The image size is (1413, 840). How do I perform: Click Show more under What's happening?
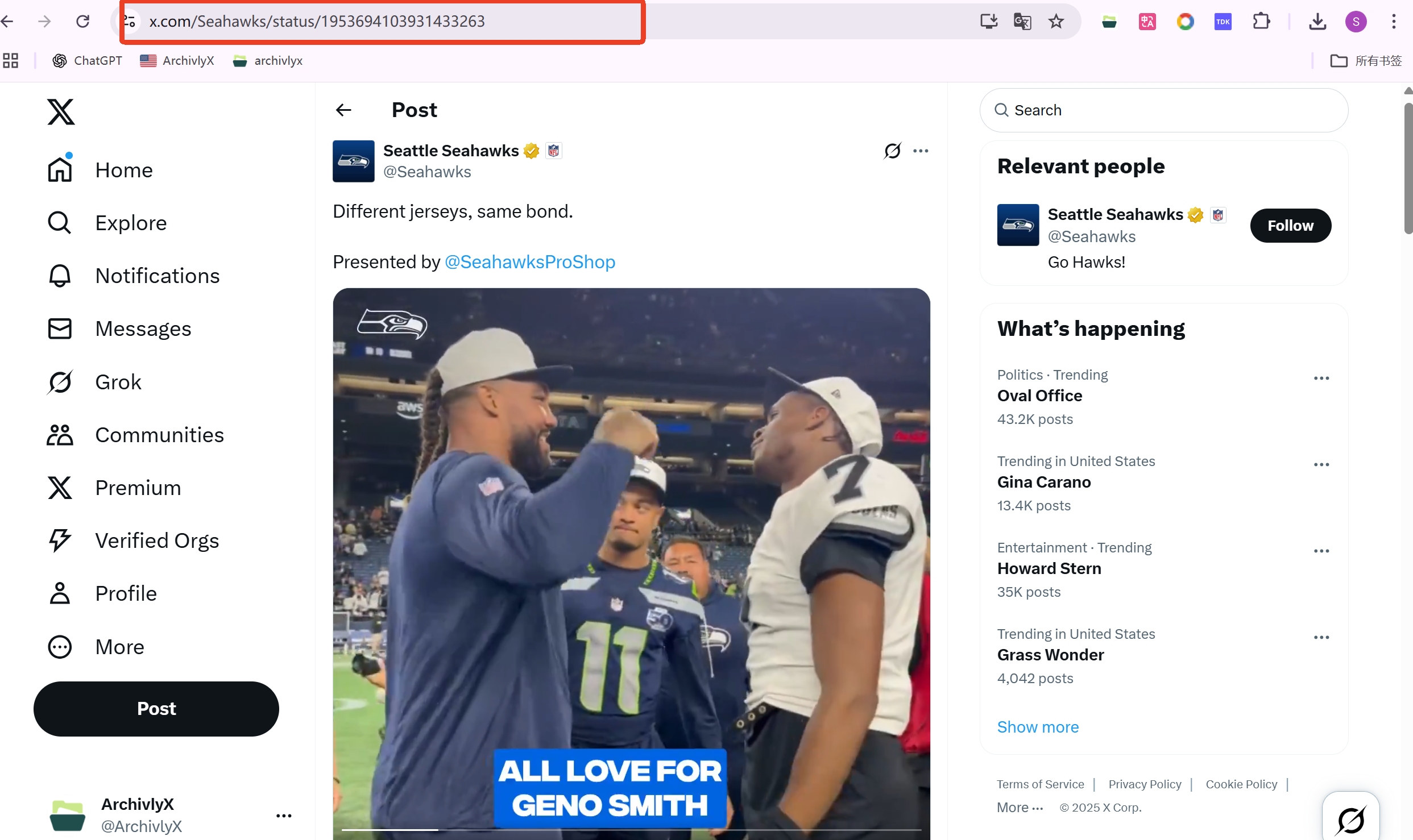(x=1038, y=727)
